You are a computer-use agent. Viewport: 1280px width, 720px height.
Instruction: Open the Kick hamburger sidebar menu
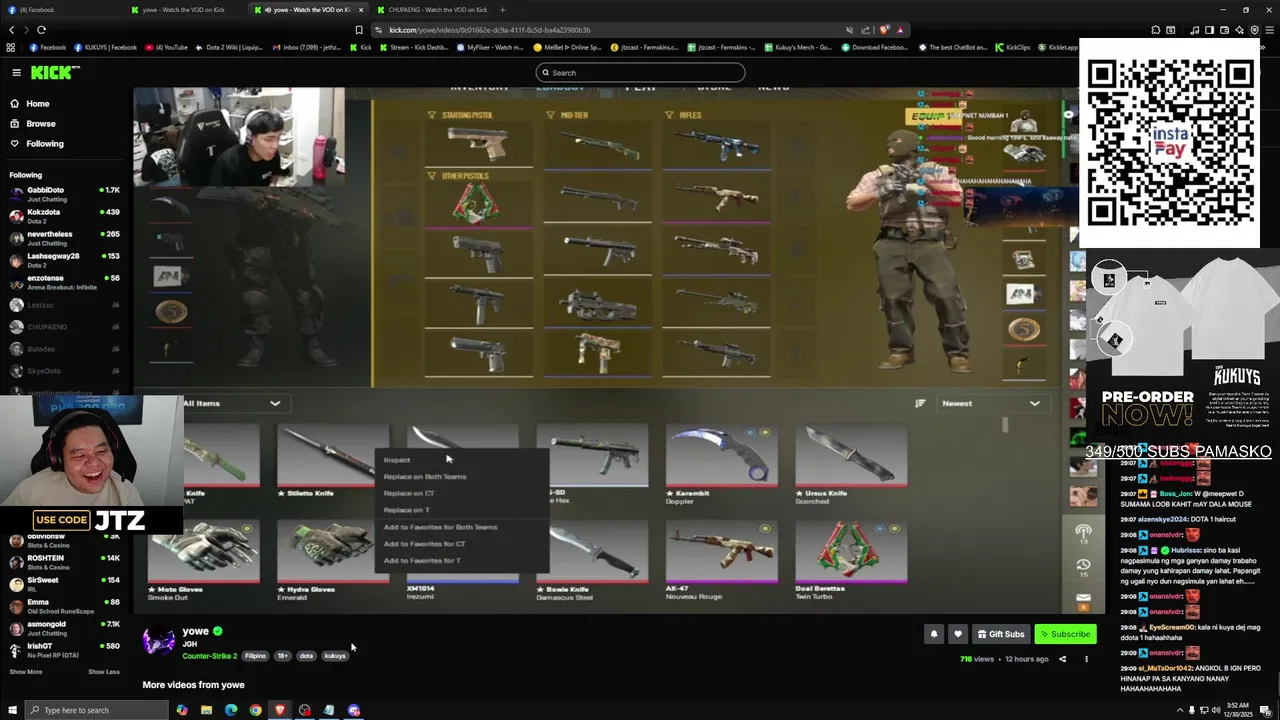(x=16, y=72)
